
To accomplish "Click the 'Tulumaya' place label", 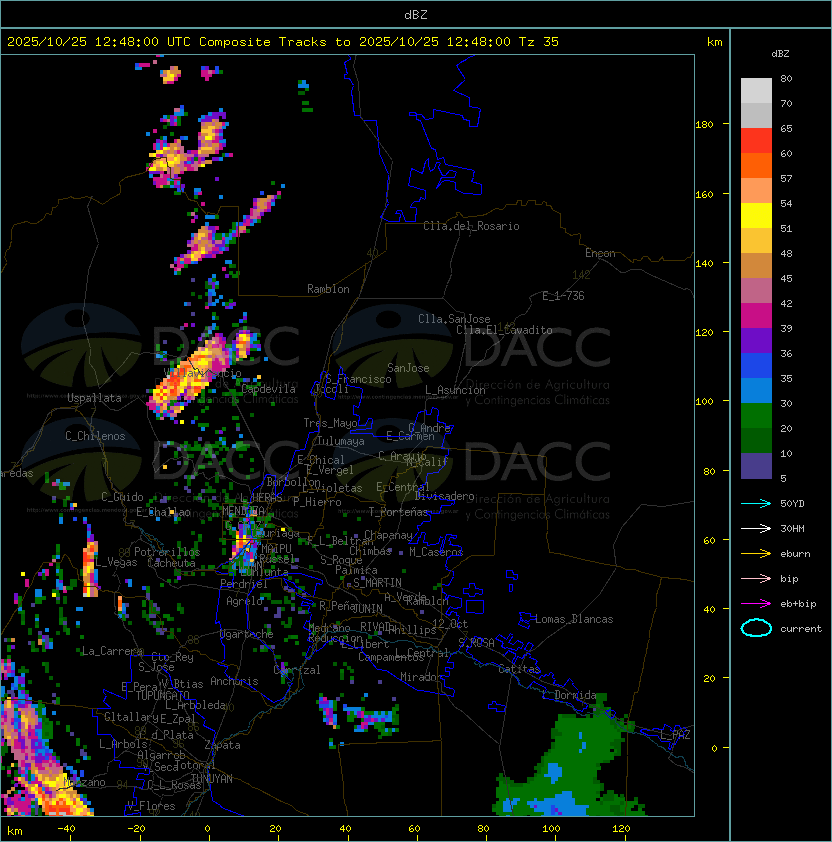I will click(x=341, y=441).
